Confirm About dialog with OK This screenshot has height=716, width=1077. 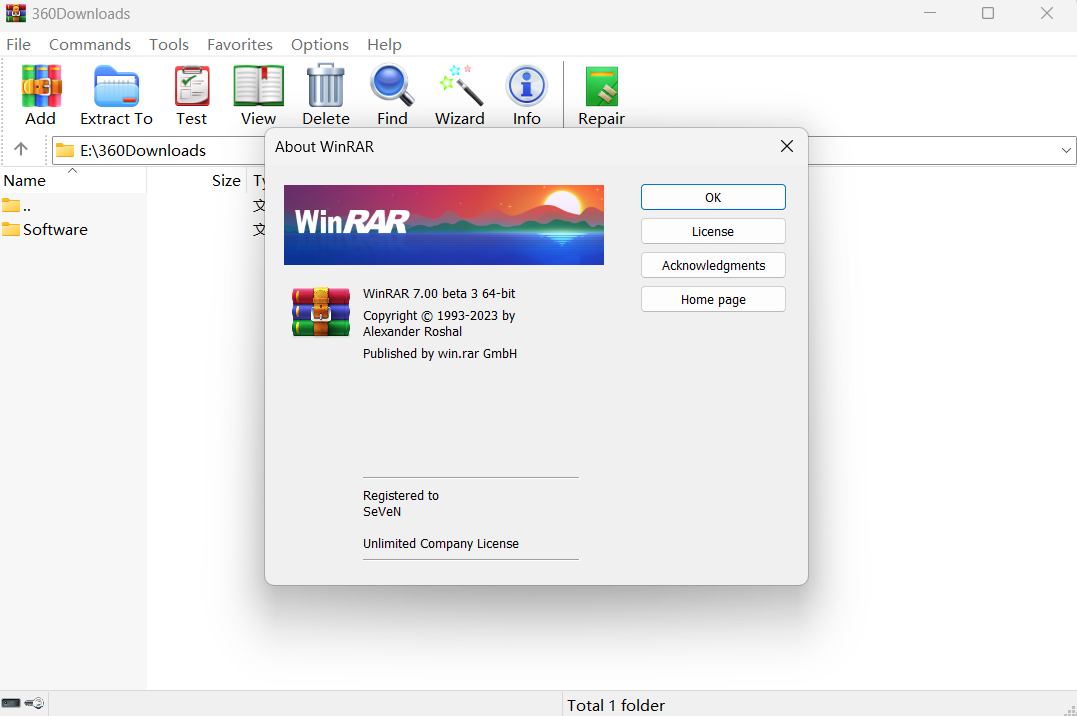coord(713,197)
